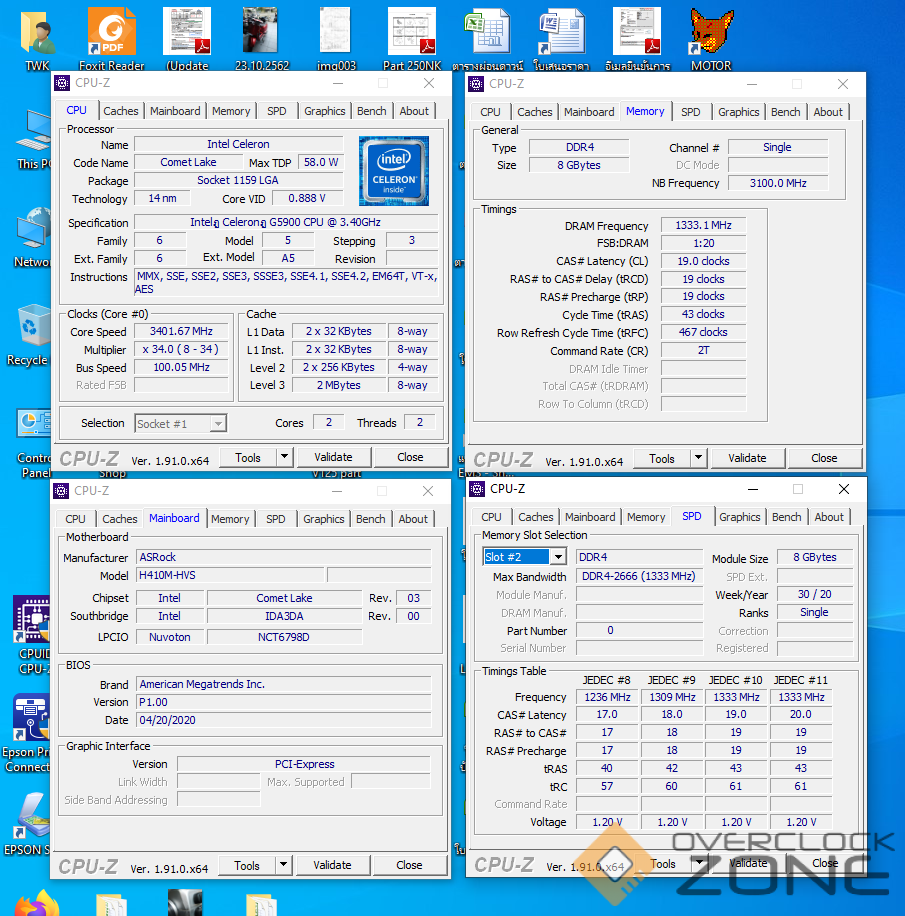Click the Intel Celeron inside logo

[394, 171]
